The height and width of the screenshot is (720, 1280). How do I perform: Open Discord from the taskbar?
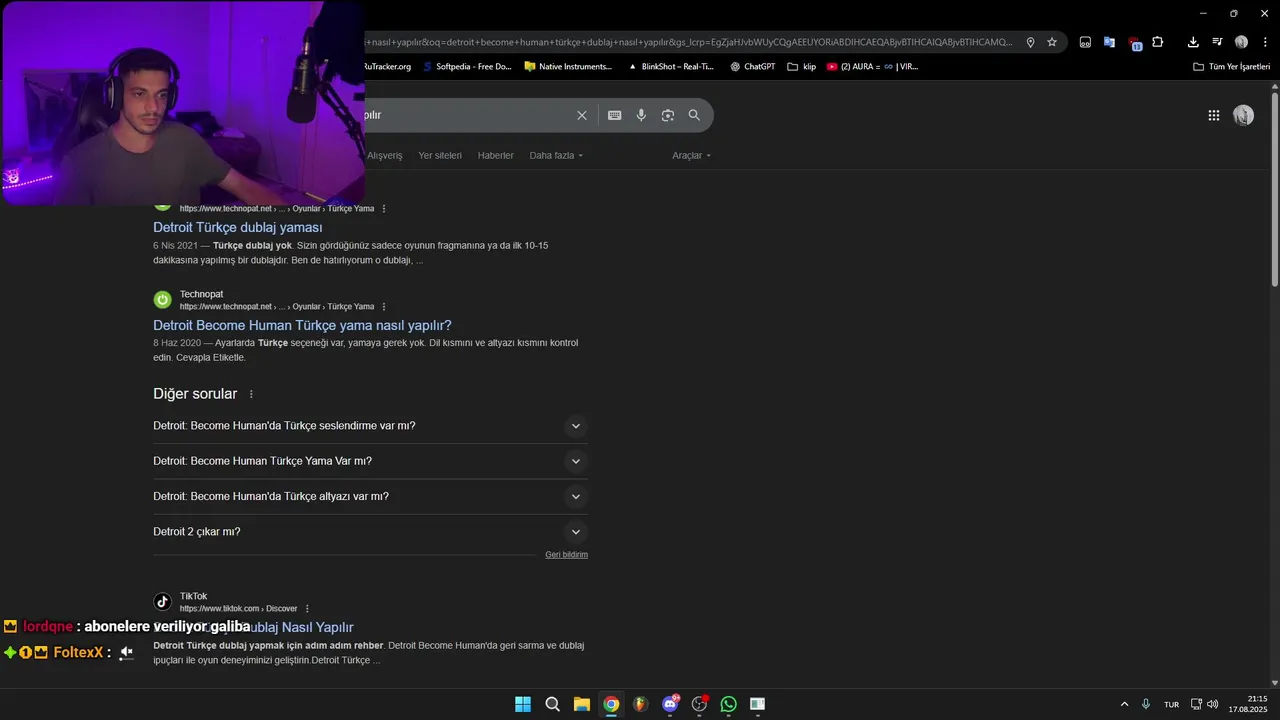click(x=670, y=704)
